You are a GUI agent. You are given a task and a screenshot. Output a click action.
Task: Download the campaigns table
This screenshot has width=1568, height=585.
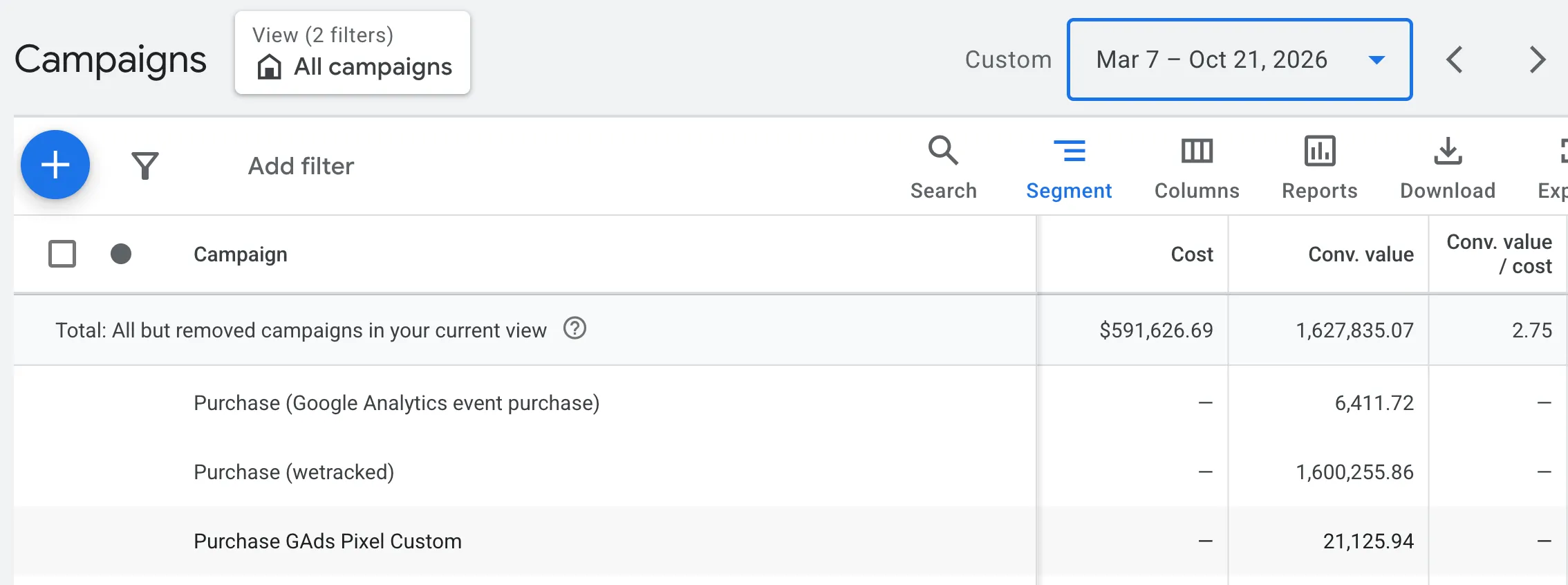(x=1448, y=168)
